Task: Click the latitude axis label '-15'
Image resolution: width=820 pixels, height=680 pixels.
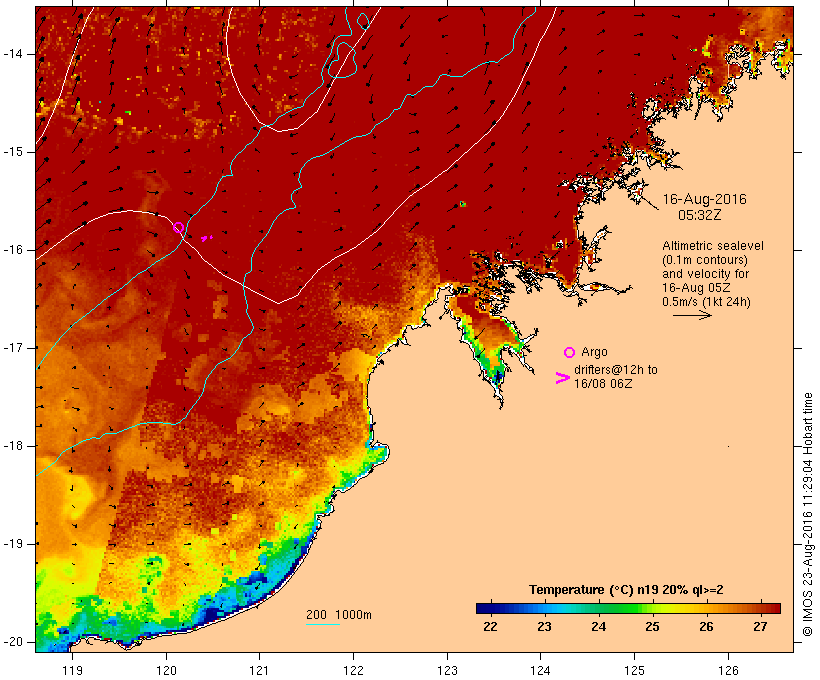Action: 13,152
